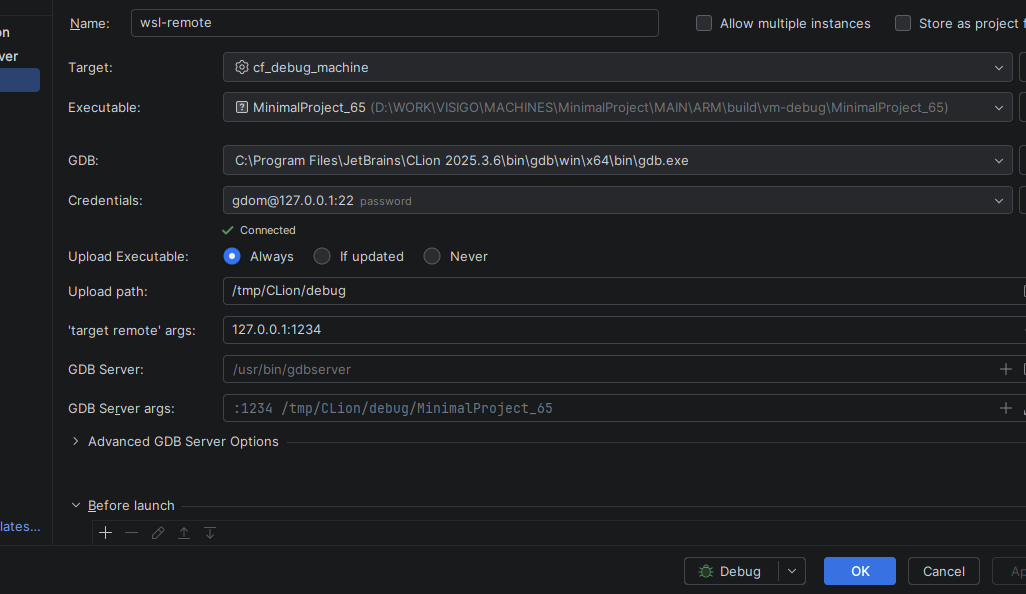Click the Credentials label

105,200
